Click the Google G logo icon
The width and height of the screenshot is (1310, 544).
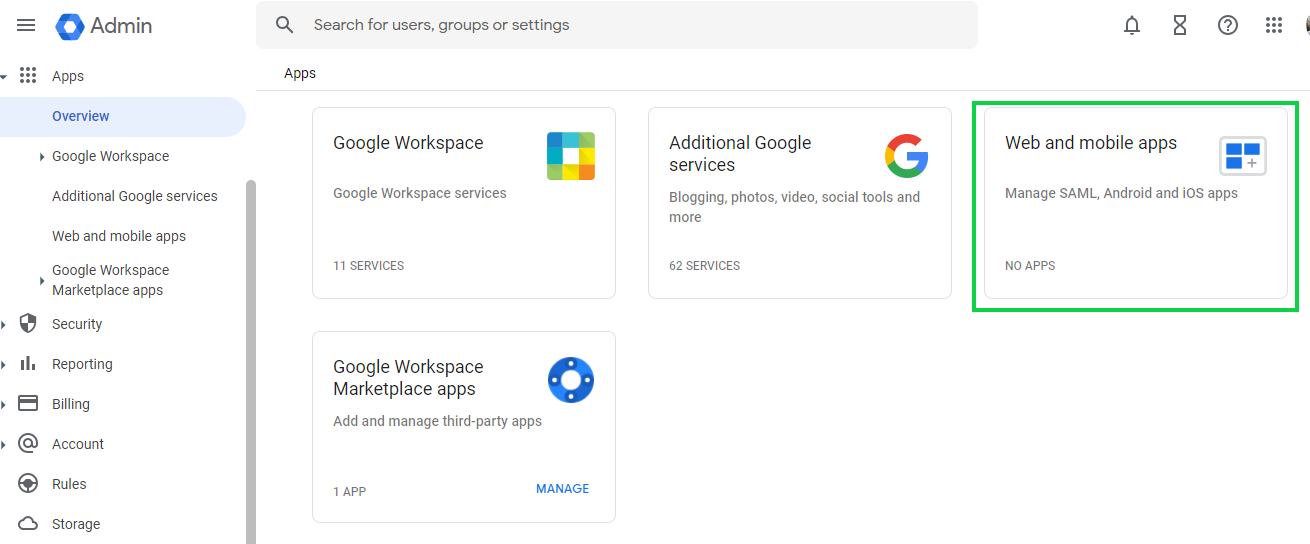907,156
